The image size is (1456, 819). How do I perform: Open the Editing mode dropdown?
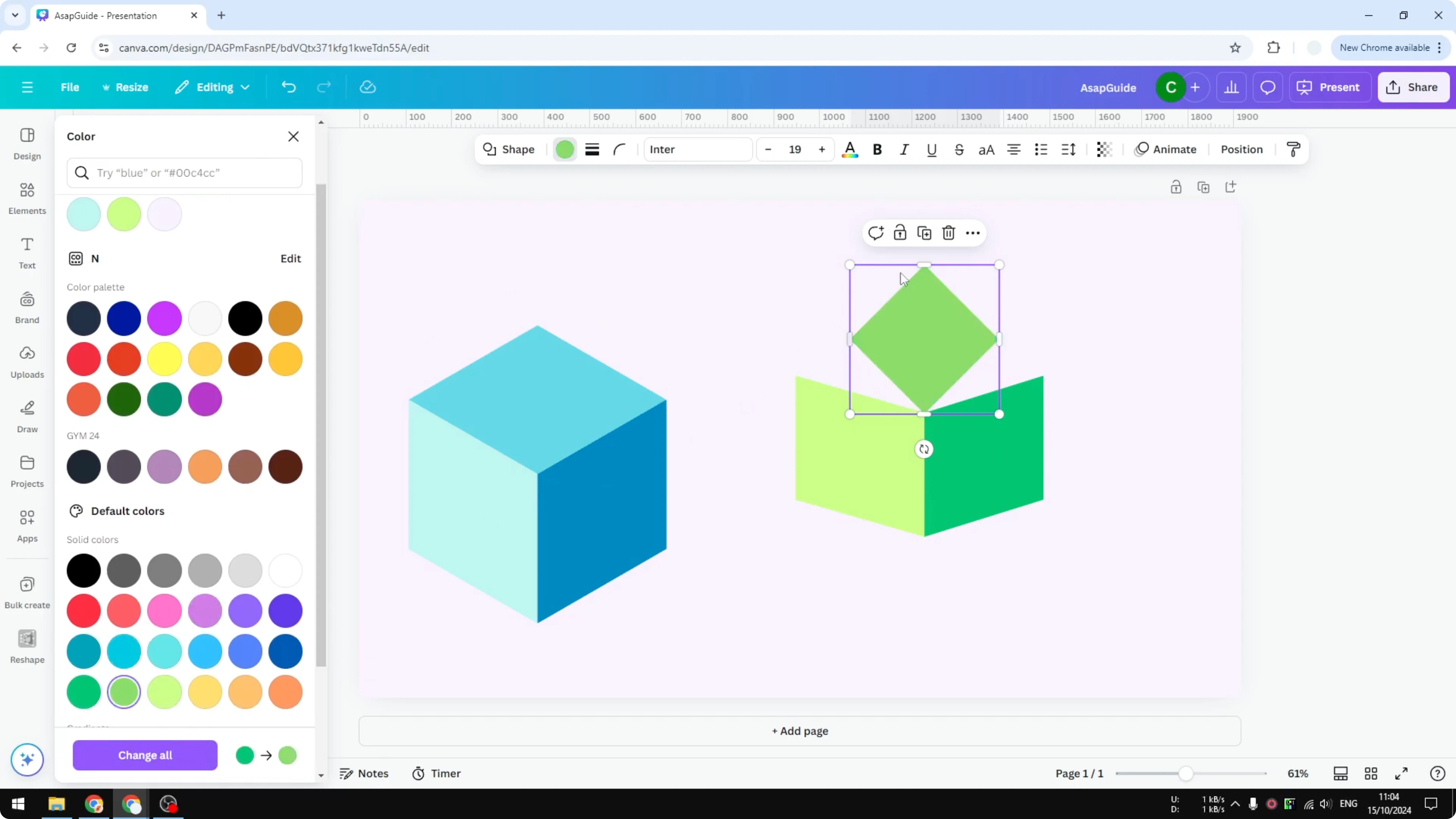212,87
